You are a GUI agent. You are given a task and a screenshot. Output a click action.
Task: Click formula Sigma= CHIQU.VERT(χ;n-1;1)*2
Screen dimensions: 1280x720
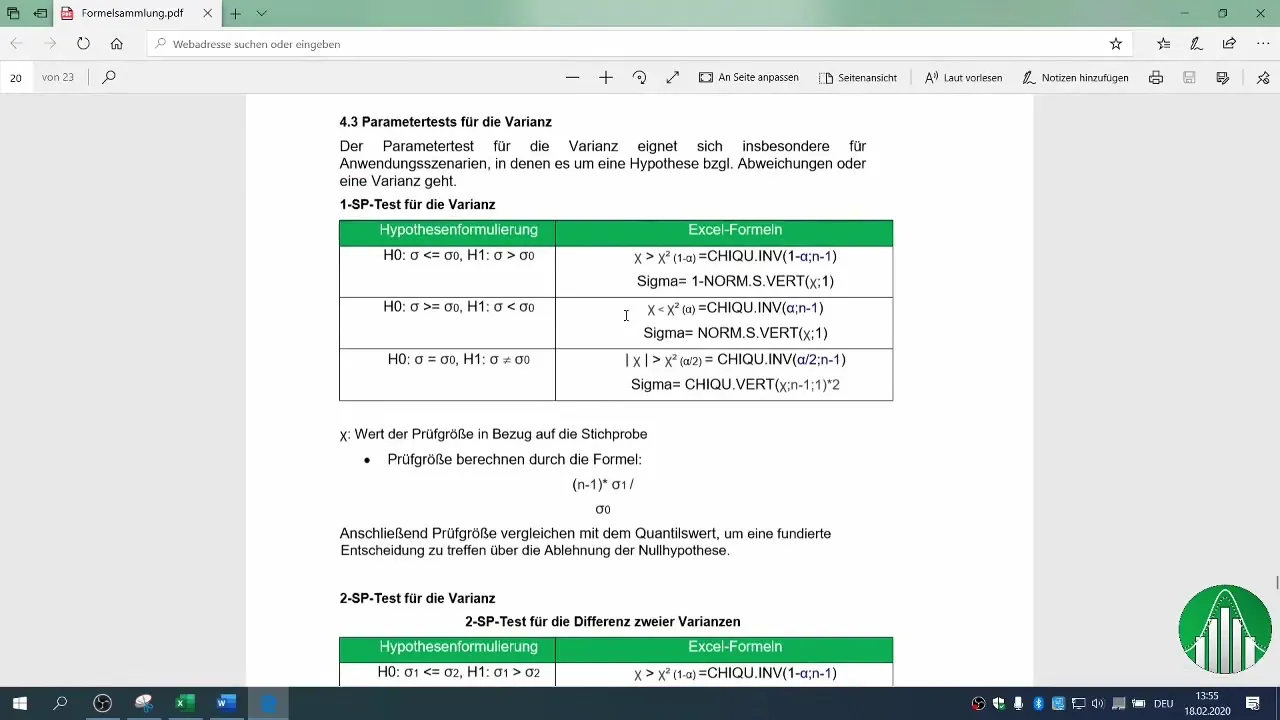(x=735, y=384)
